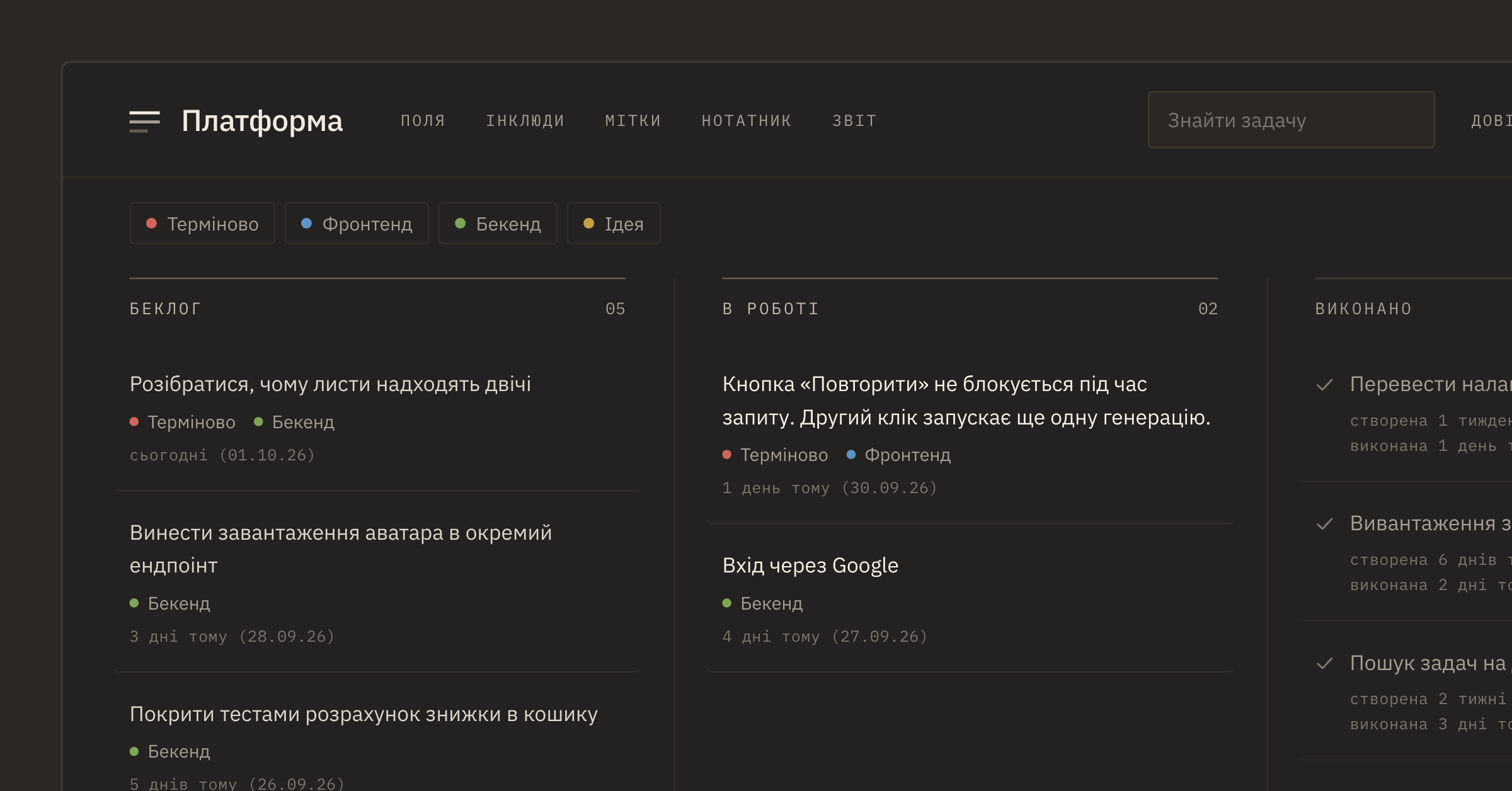
Task: Click date 3 дні тому (28.09.26)
Action: 232,637
